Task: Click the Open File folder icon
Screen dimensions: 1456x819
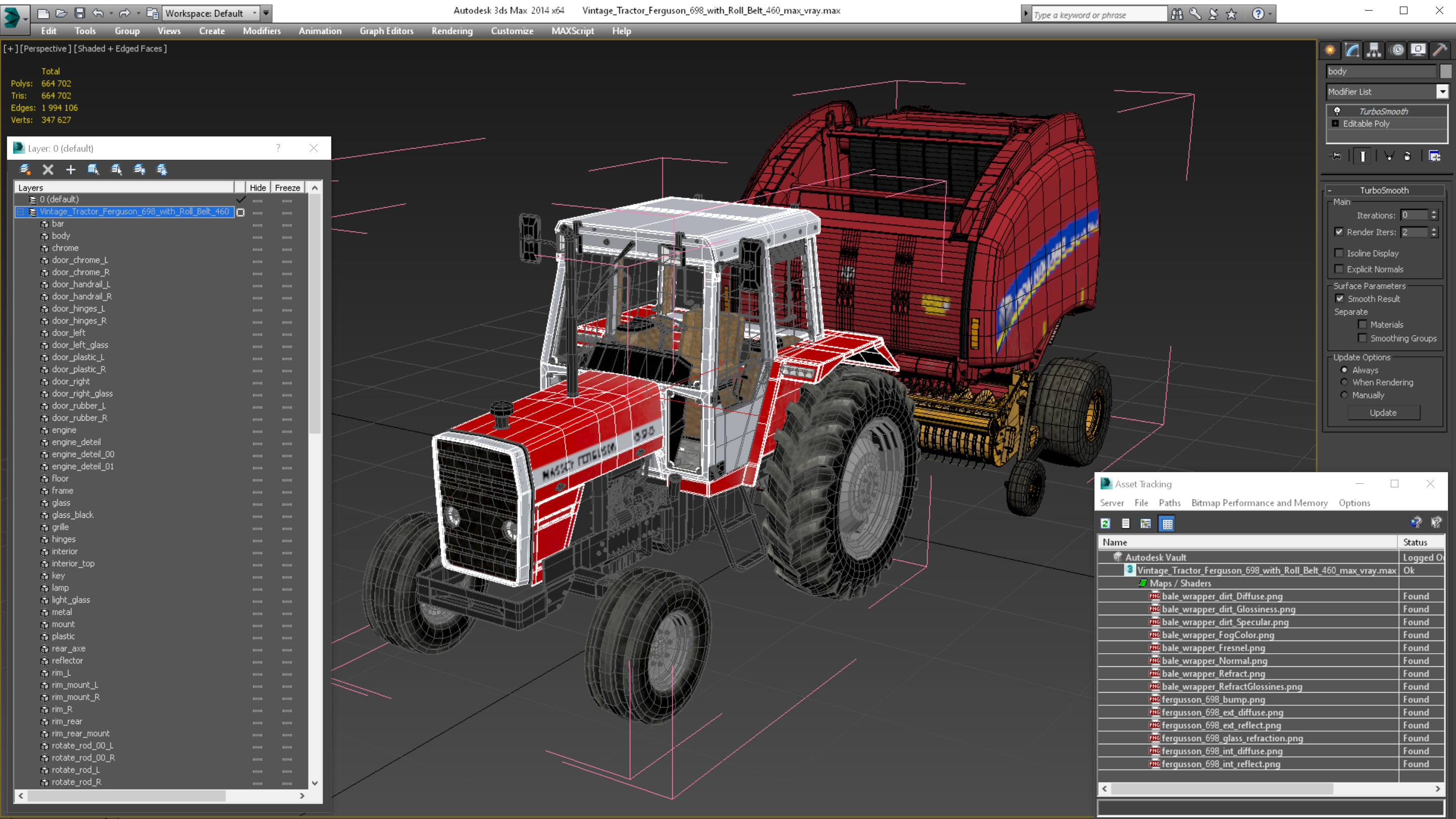Action: [x=61, y=13]
